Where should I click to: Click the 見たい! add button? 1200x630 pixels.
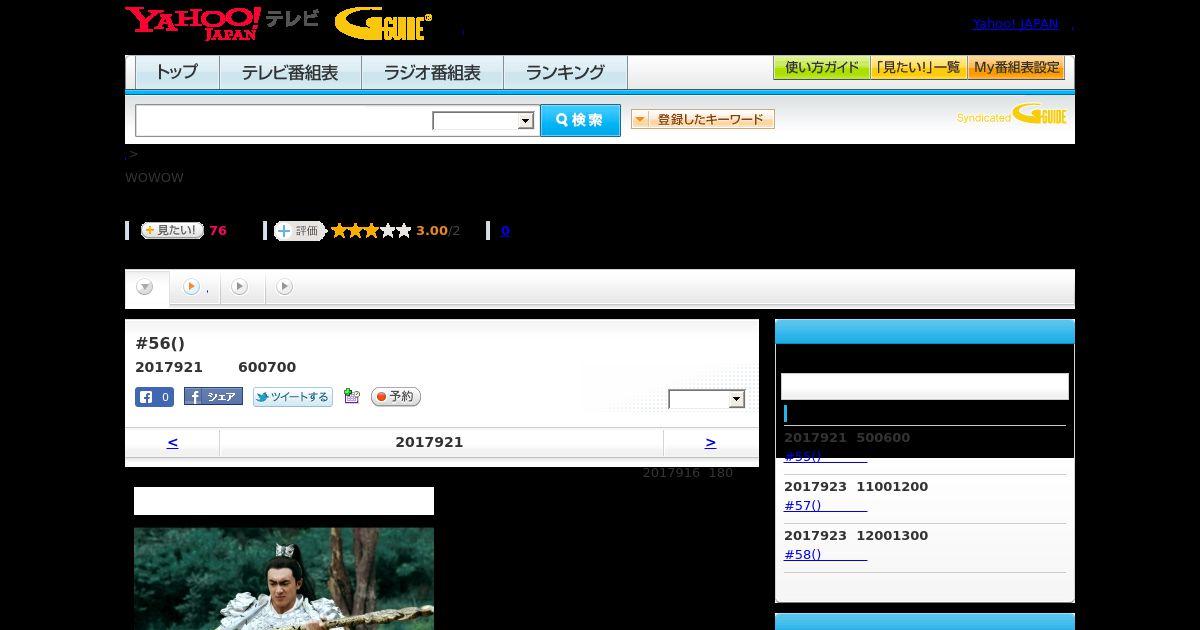coord(172,230)
